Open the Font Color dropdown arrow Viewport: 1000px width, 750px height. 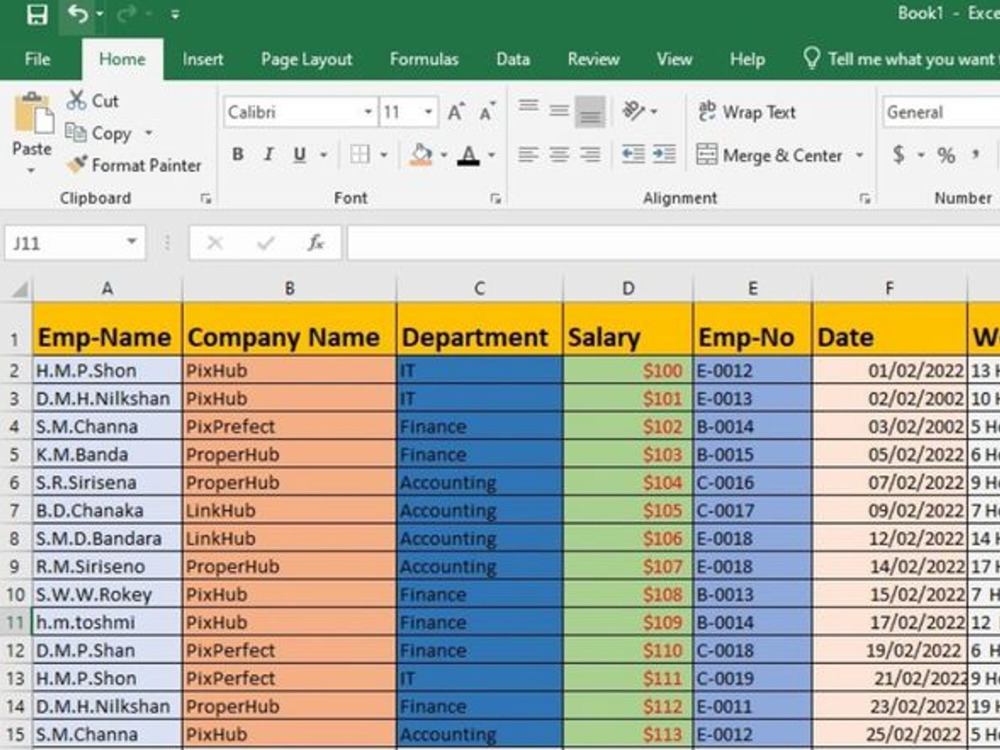(492, 155)
